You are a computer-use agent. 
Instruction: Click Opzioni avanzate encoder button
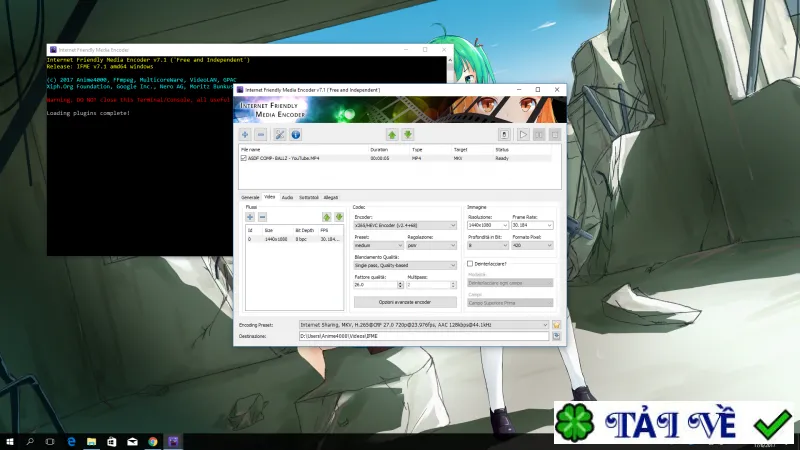click(x=405, y=302)
